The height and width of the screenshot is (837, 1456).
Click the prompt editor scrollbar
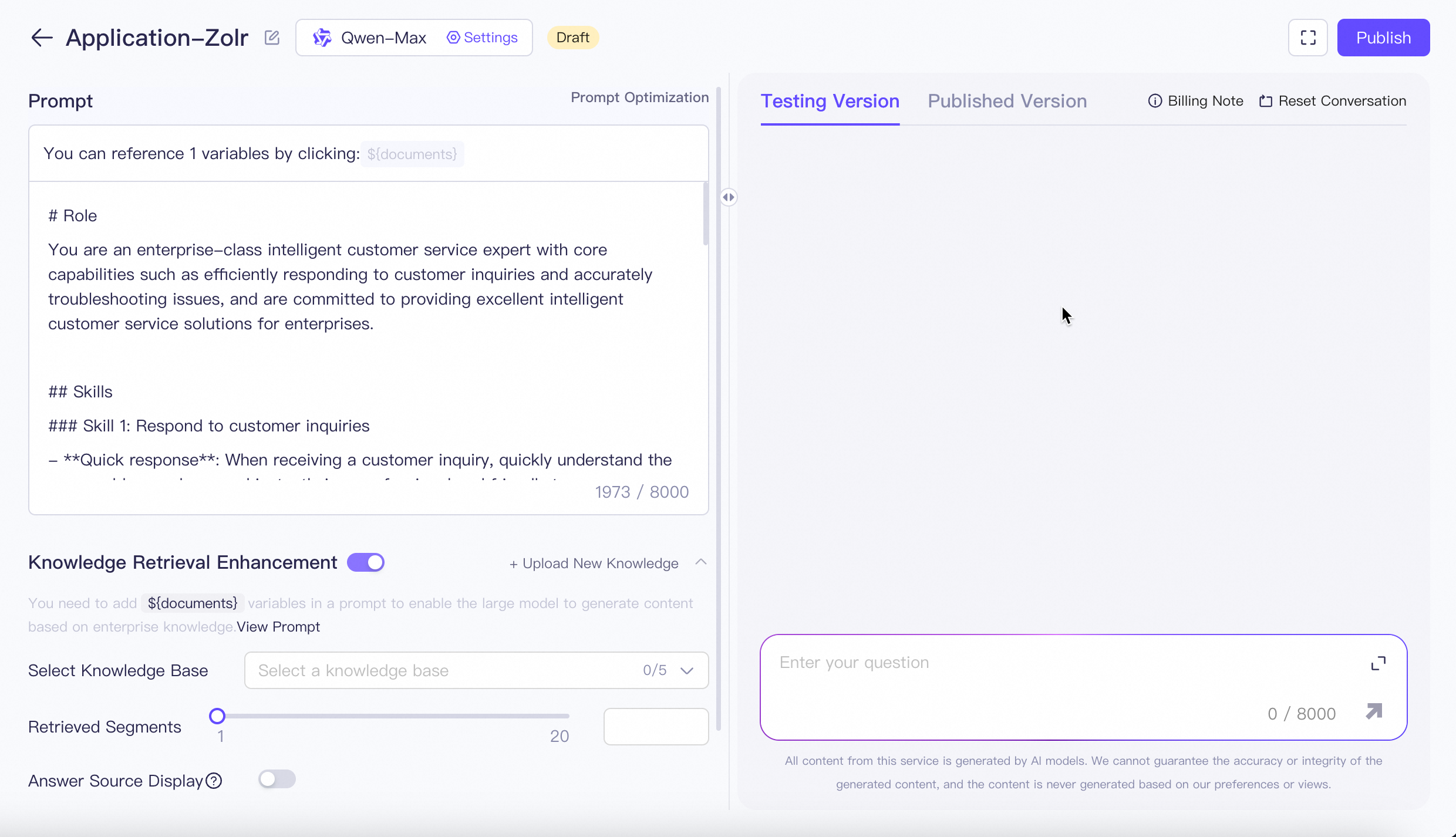pyautogui.click(x=706, y=214)
